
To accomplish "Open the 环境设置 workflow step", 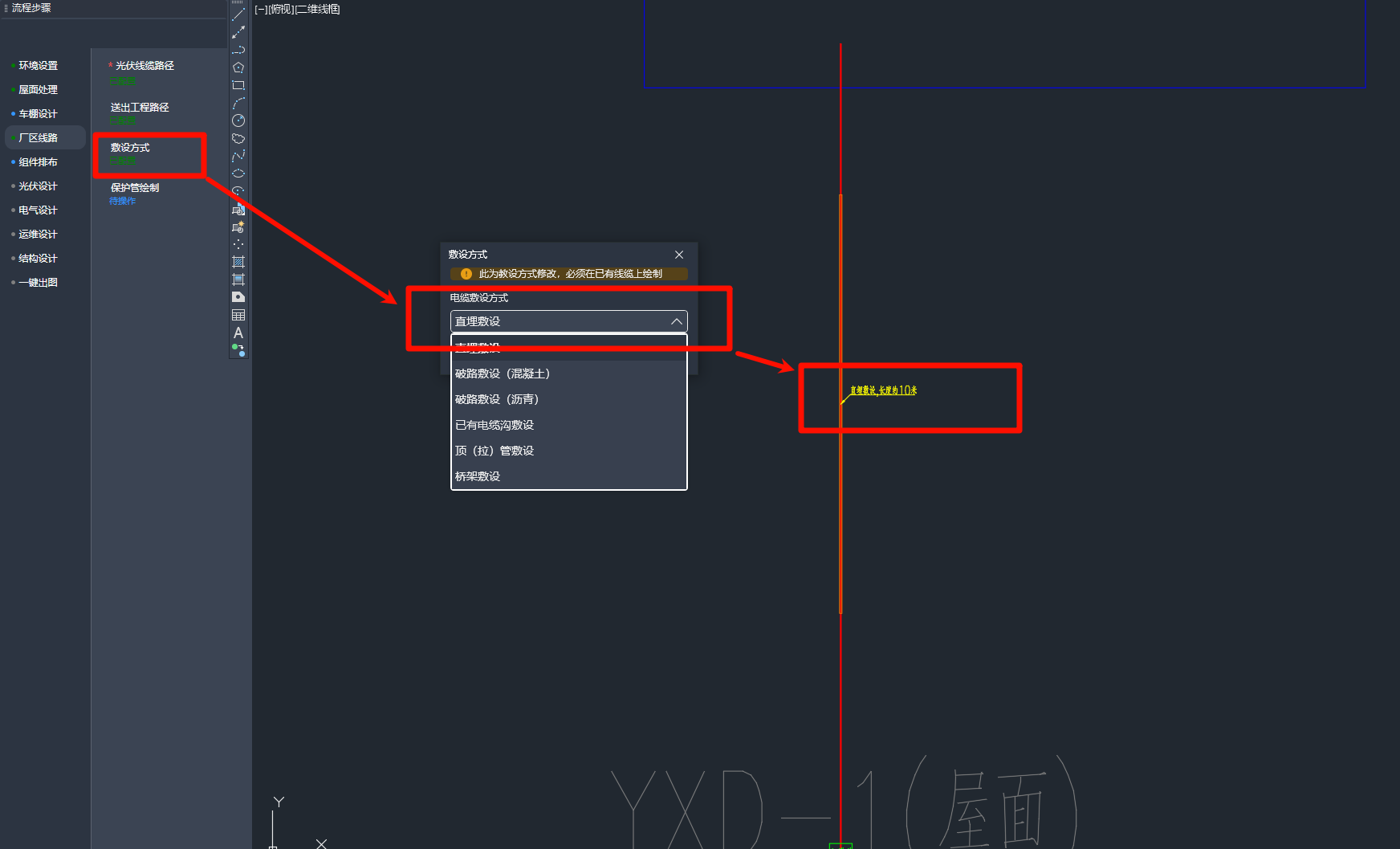I will coord(38,66).
